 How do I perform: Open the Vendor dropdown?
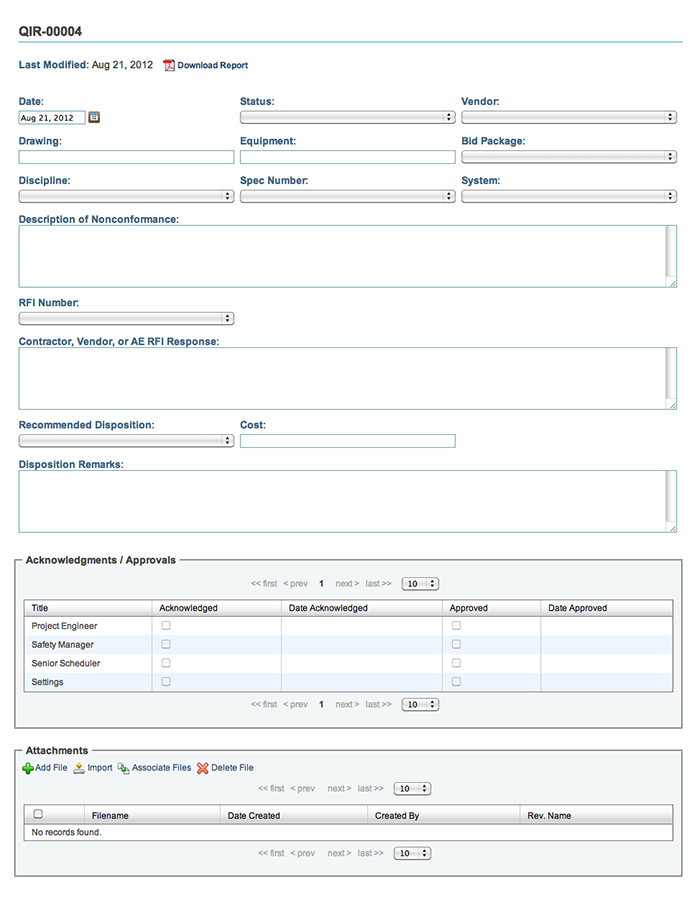[x=569, y=117]
